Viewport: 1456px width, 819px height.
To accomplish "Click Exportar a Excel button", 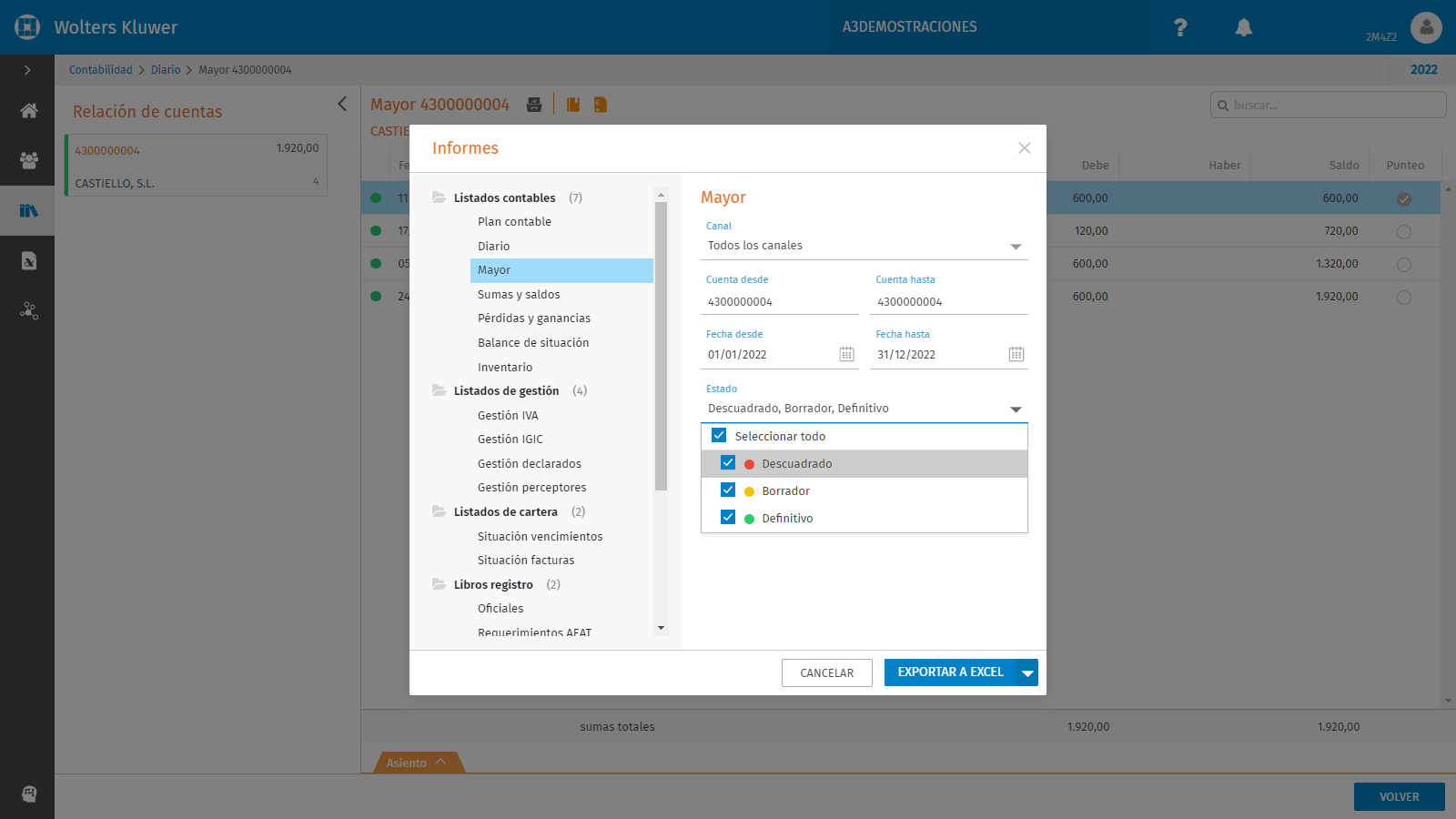I will click(x=950, y=672).
